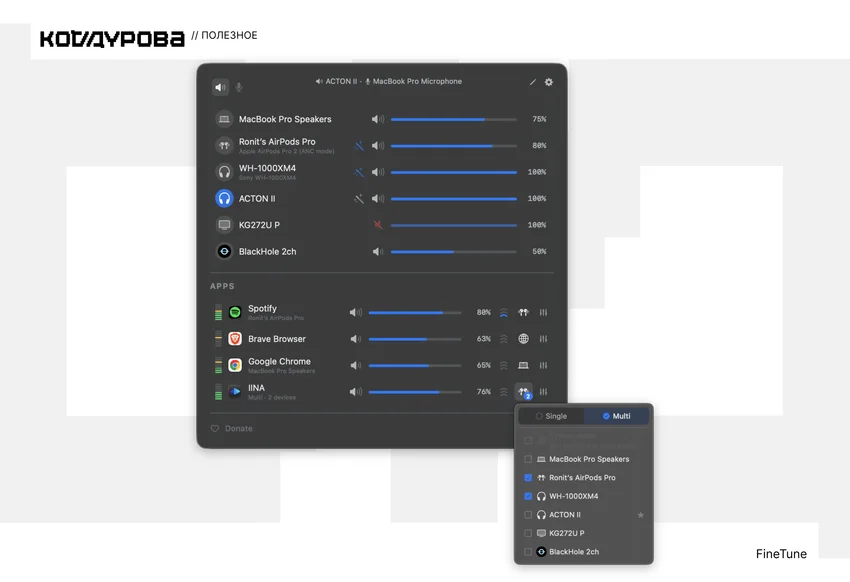Viewport: 850px width, 582px height.
Task: Click the wand icon on the ACTON II row
Action: (359, 198)
